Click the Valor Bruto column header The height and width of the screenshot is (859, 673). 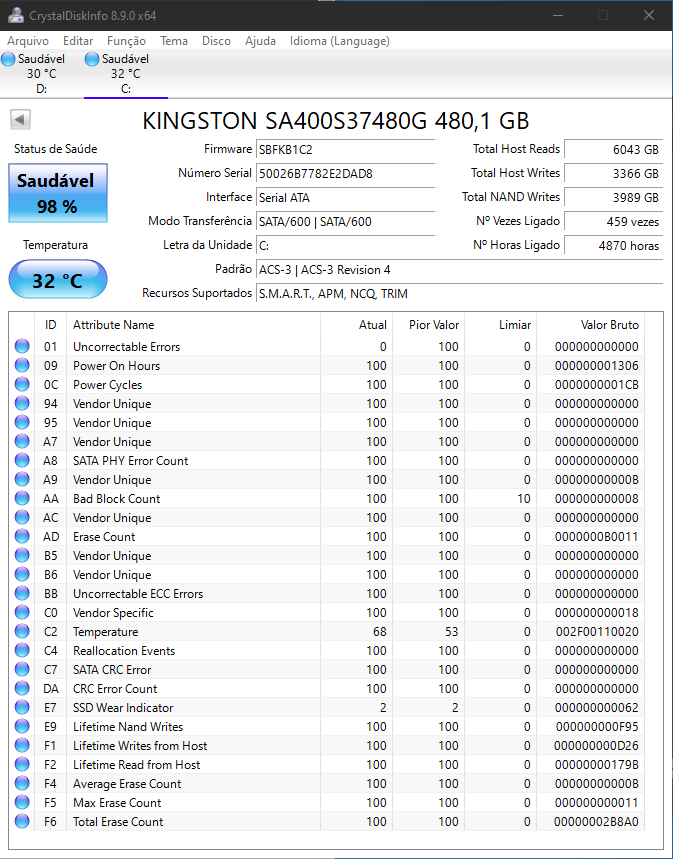590,325
